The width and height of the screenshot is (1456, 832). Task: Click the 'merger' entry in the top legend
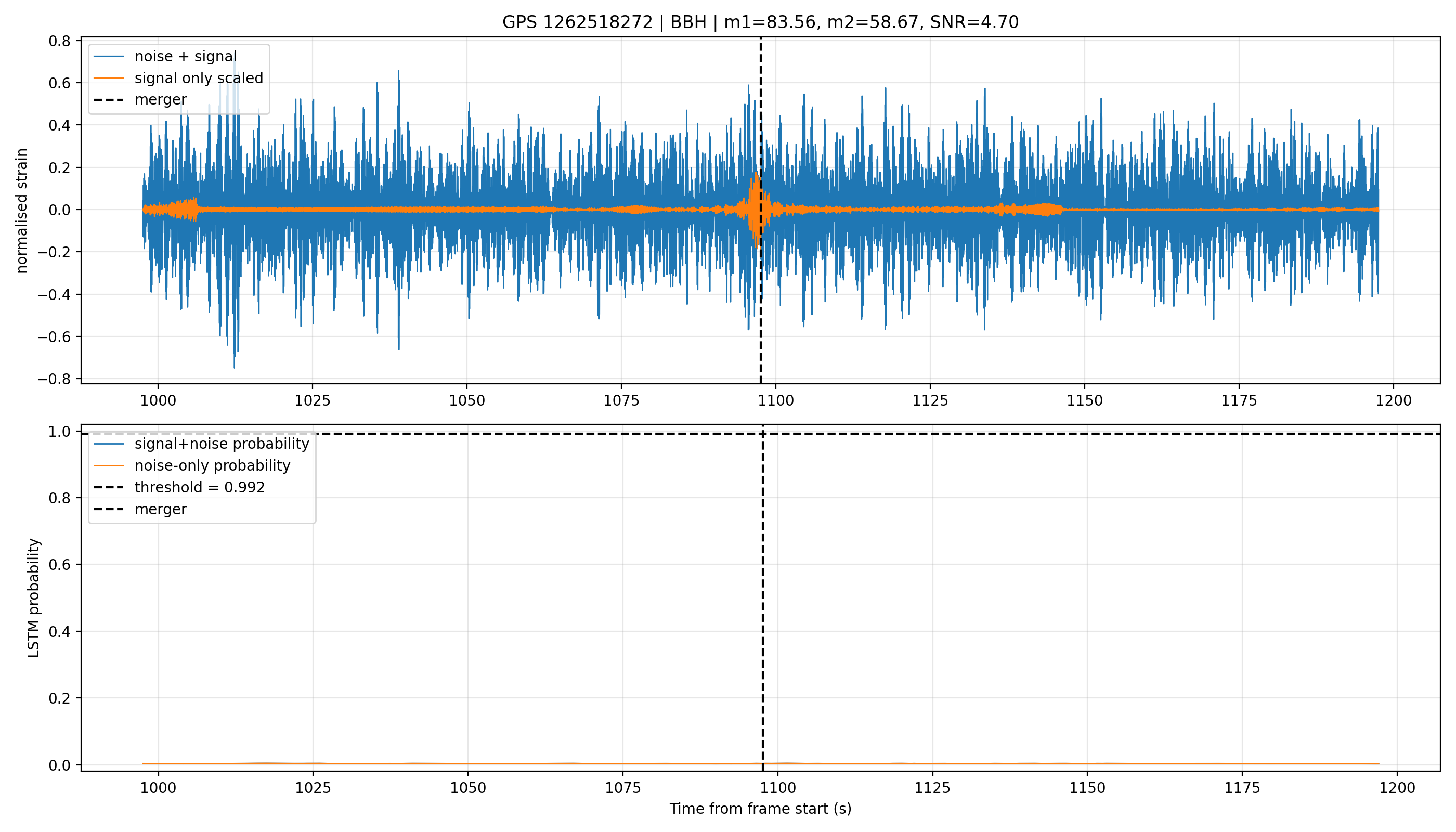pos(140,99)
